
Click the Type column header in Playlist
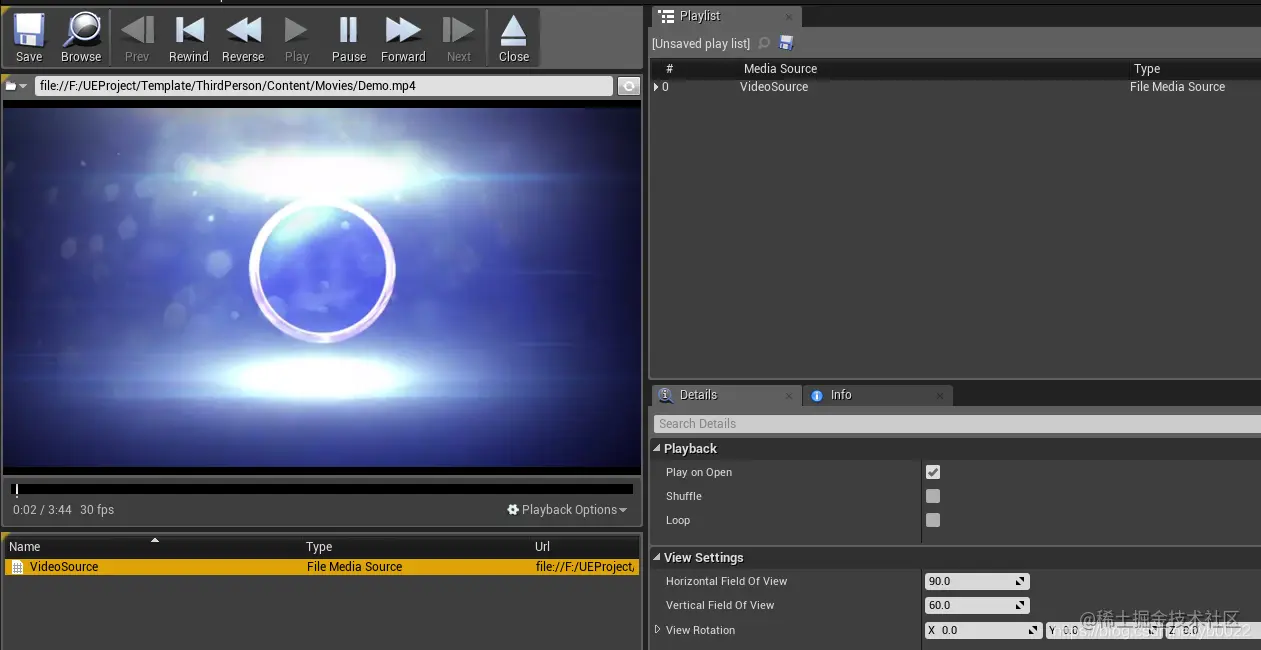coord(1146,69)
